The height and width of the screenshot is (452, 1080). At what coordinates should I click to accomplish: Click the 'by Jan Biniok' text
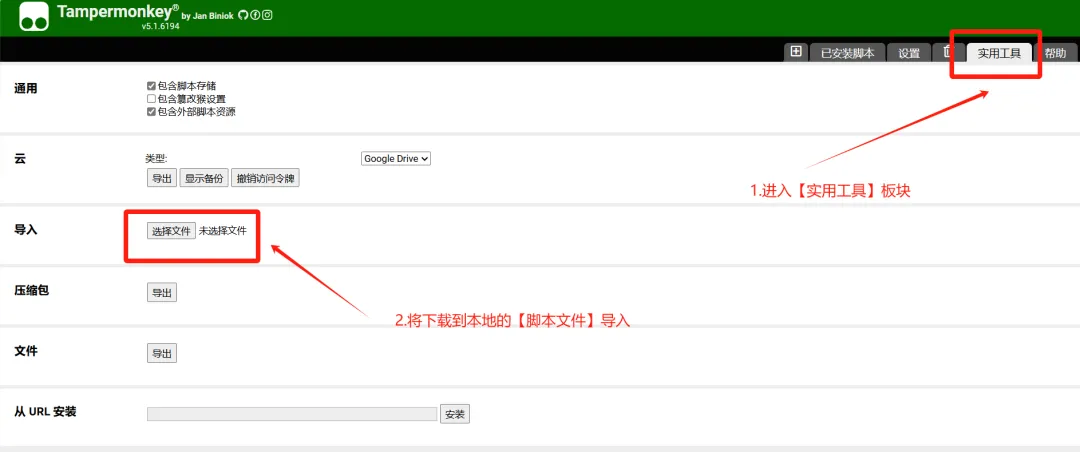(209, 16)
